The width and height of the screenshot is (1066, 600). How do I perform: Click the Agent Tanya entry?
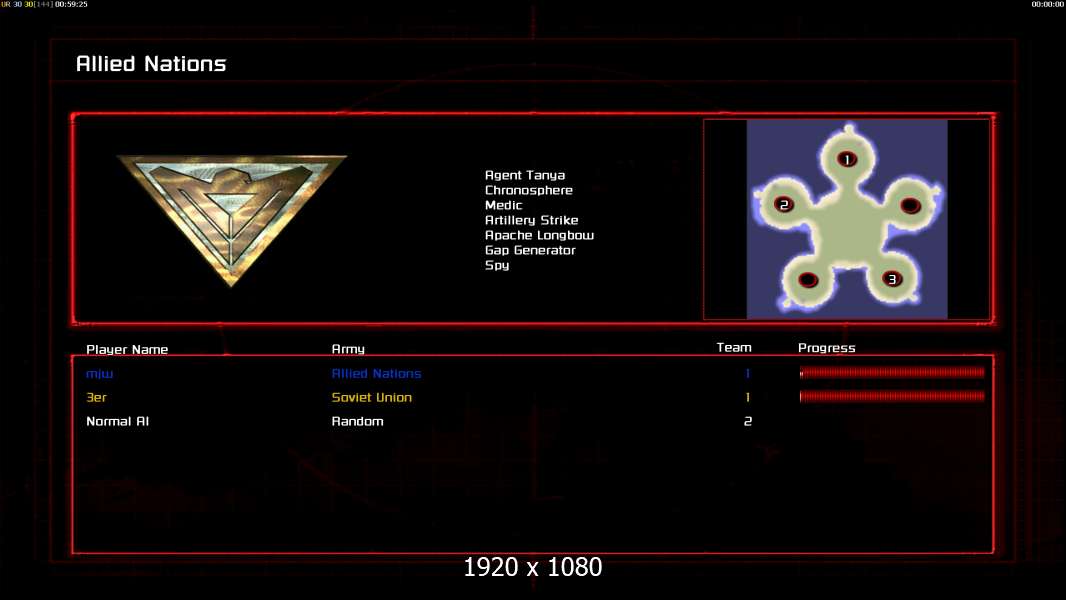(x=525, y=175)
